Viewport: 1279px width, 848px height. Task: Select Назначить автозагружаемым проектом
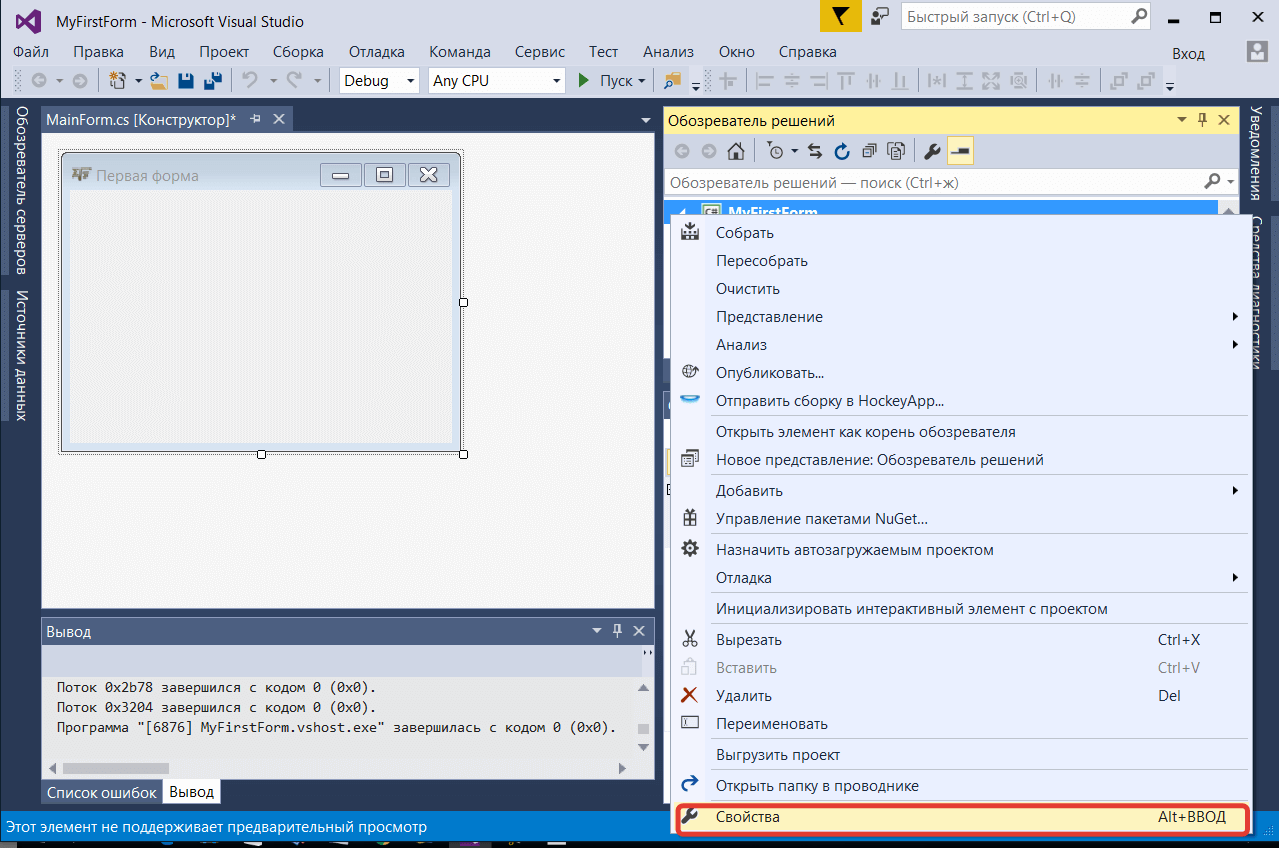960,550
